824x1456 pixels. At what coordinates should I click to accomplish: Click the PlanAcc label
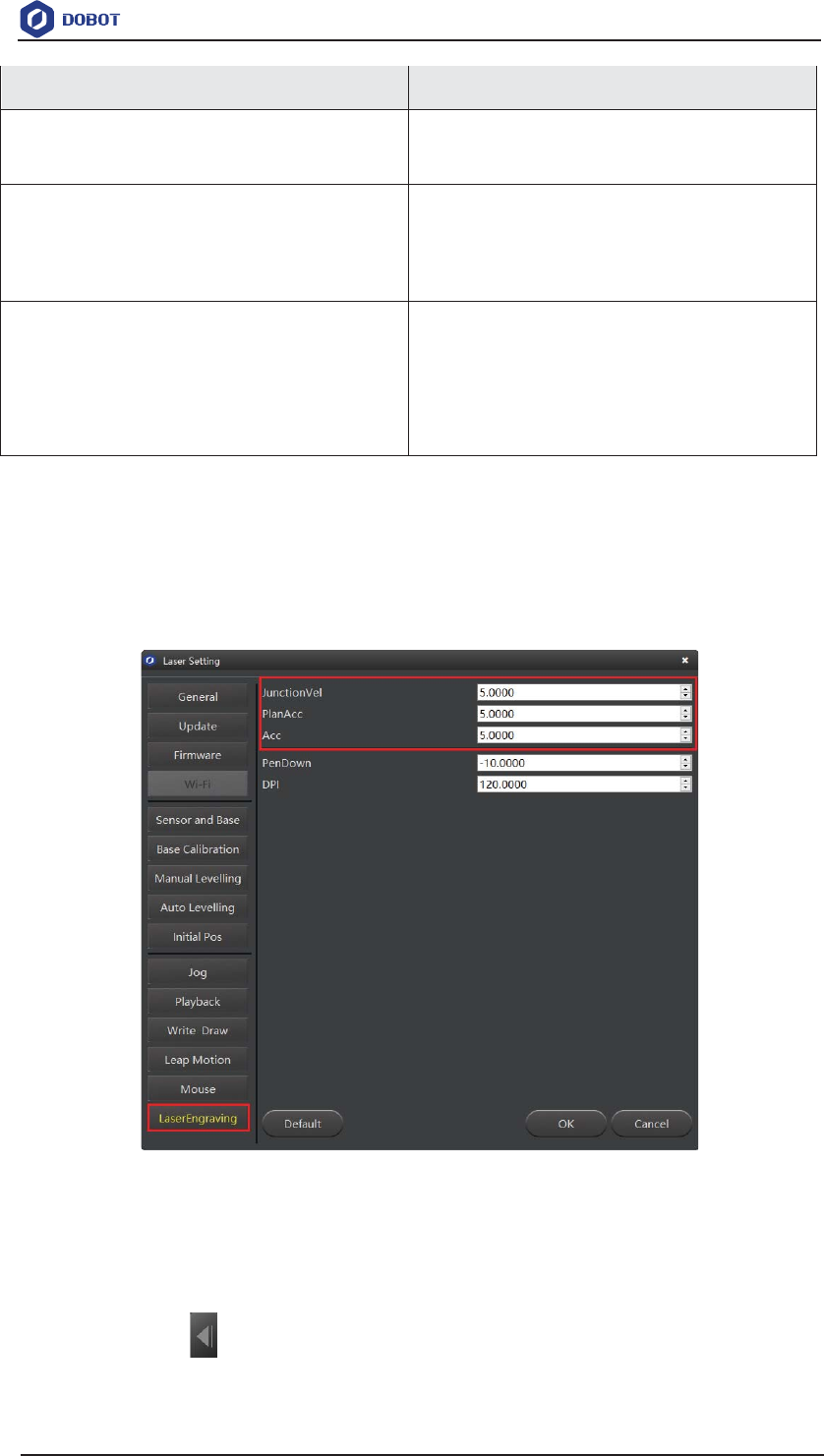(282, 714)
